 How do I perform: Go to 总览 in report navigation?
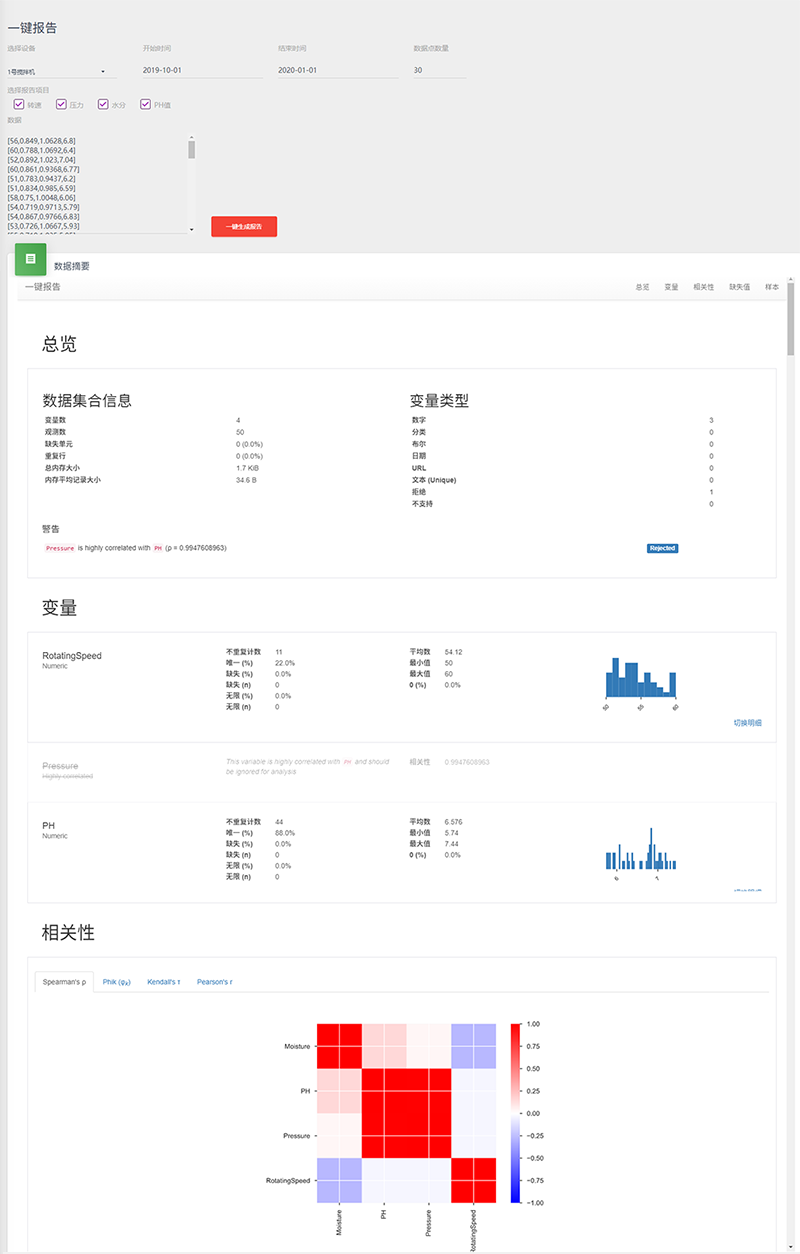click(x=642, y=287)
